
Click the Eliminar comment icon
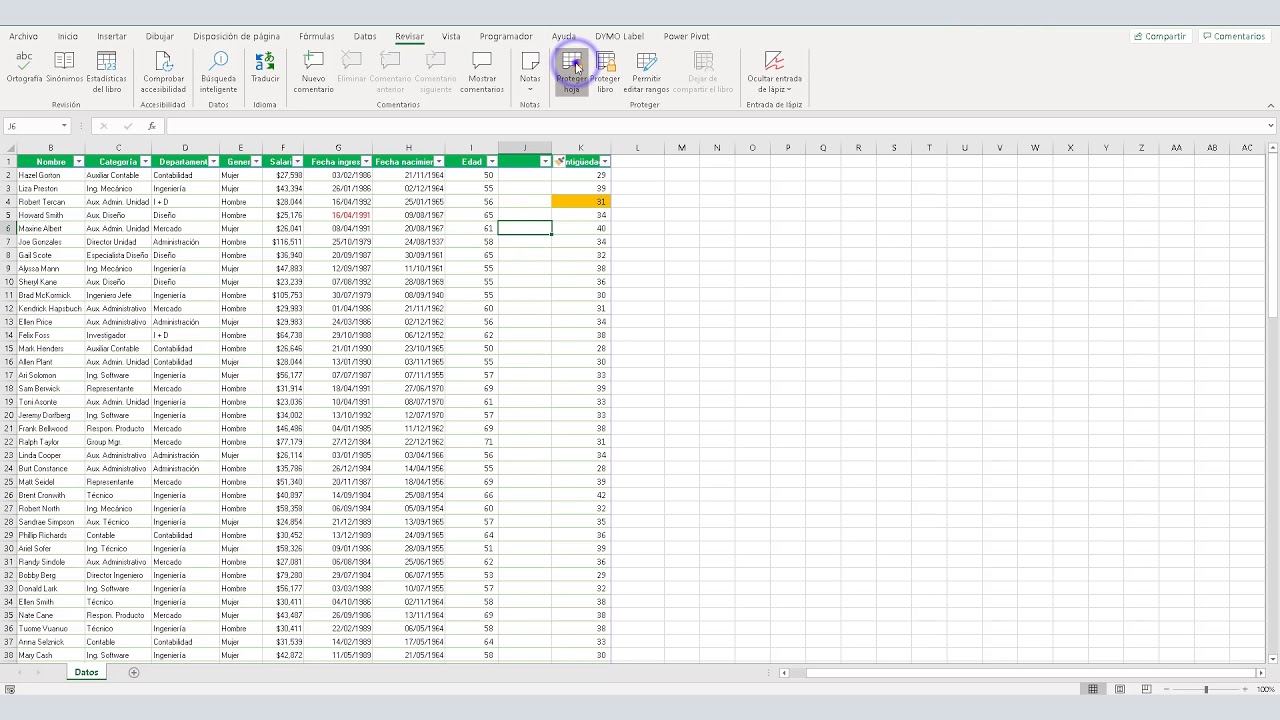[351, 68]
